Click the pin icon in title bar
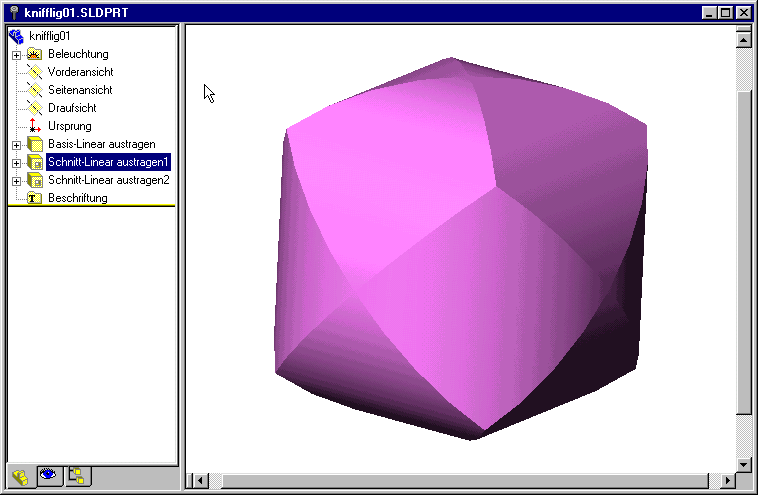Image resolution: width=758 pixels, height=495 pixels. 15,12
